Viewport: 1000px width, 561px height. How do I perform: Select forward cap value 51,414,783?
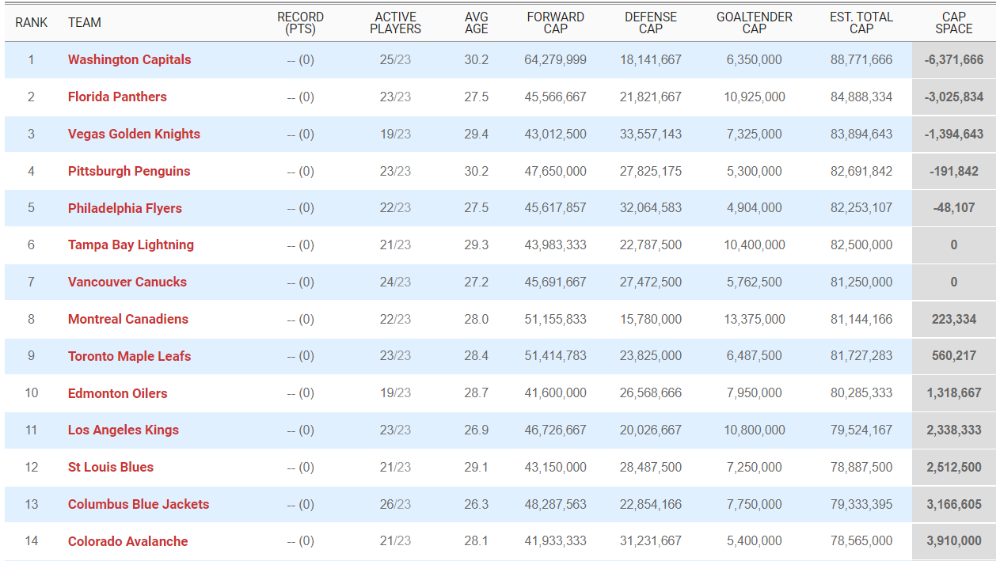[555, 356]
